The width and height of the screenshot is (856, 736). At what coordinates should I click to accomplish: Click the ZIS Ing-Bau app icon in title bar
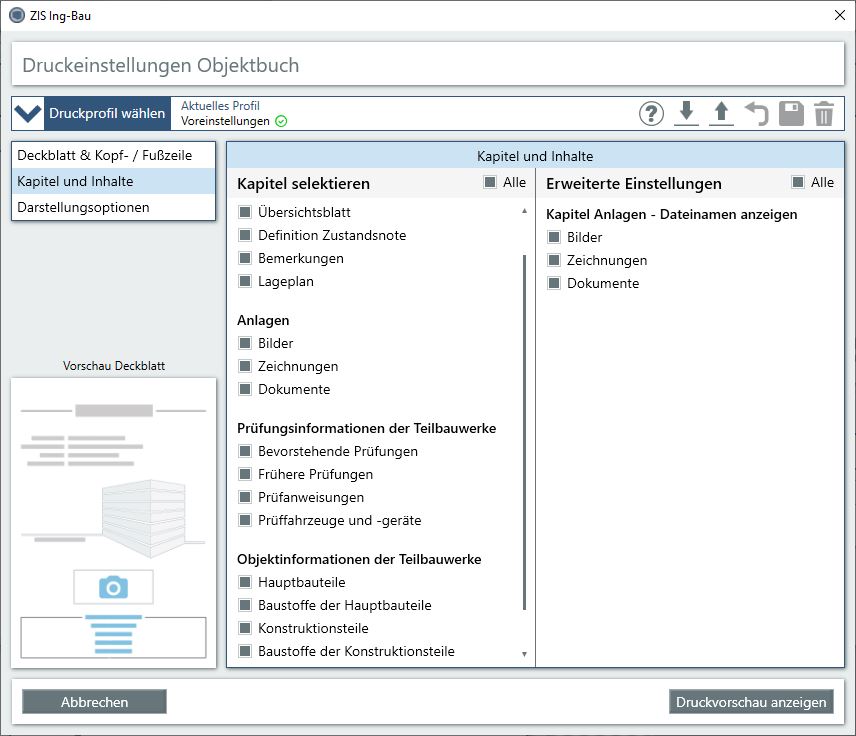pos(16,15)
